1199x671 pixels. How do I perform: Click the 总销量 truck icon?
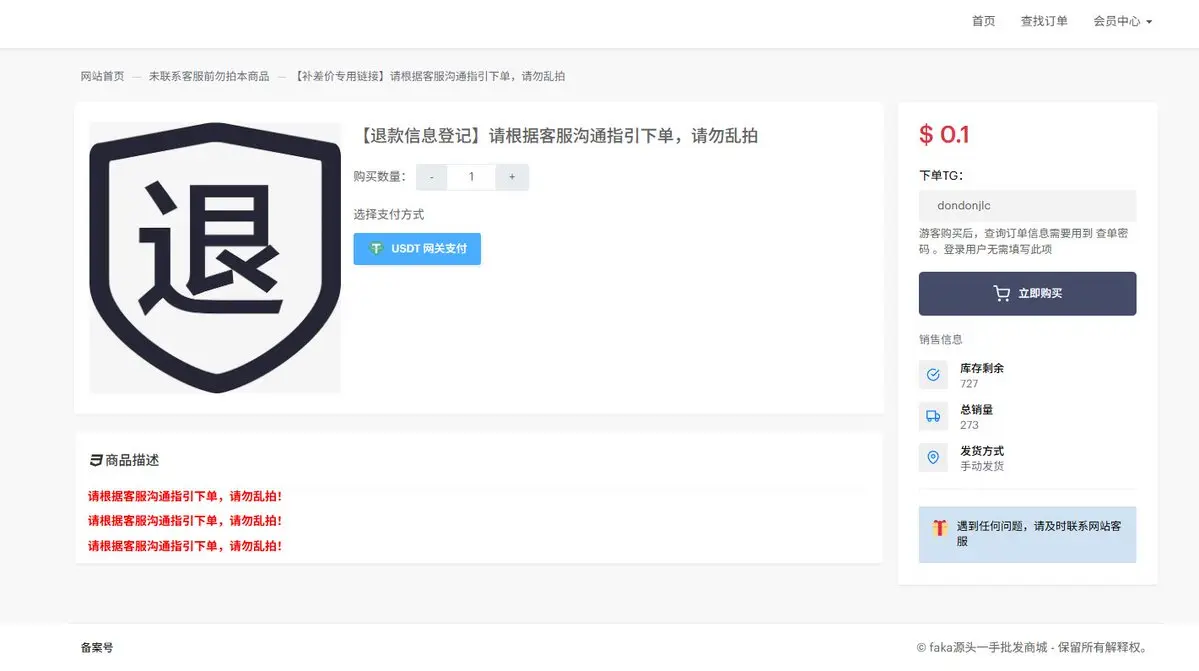click(933, 417)
